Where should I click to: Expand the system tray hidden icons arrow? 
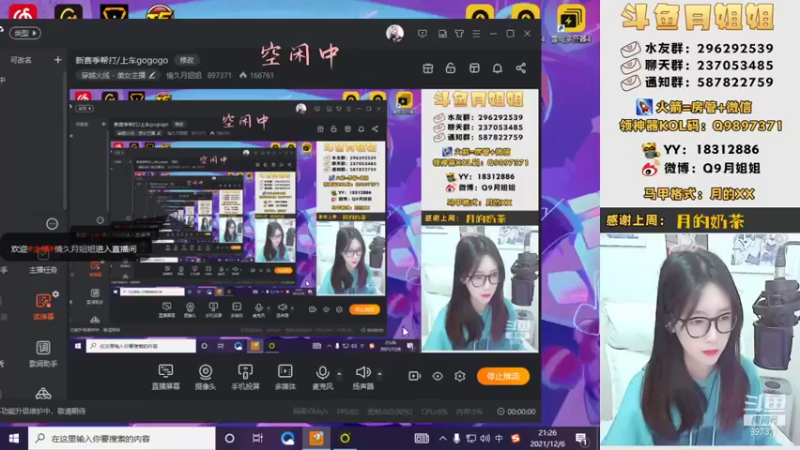pos(443,438)
